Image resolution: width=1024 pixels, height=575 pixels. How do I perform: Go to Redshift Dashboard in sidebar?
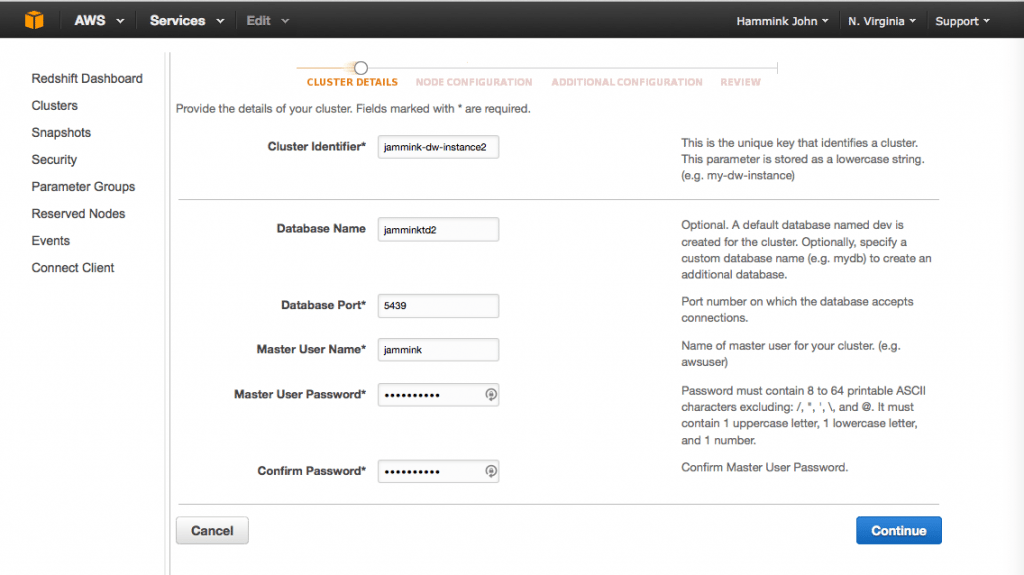pos(87,78)
